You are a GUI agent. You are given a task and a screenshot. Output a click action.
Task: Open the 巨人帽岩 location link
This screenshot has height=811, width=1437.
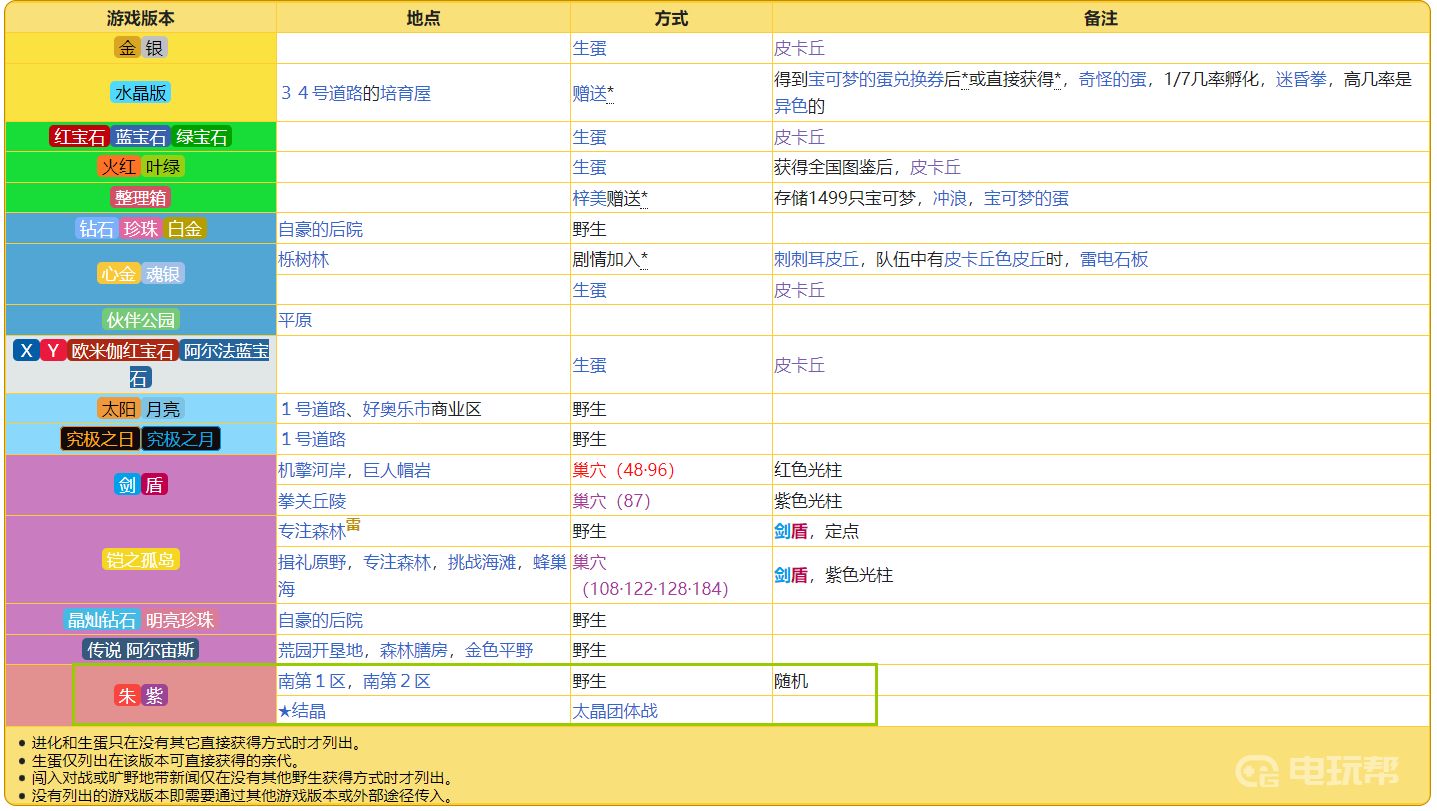pos(397,470)
